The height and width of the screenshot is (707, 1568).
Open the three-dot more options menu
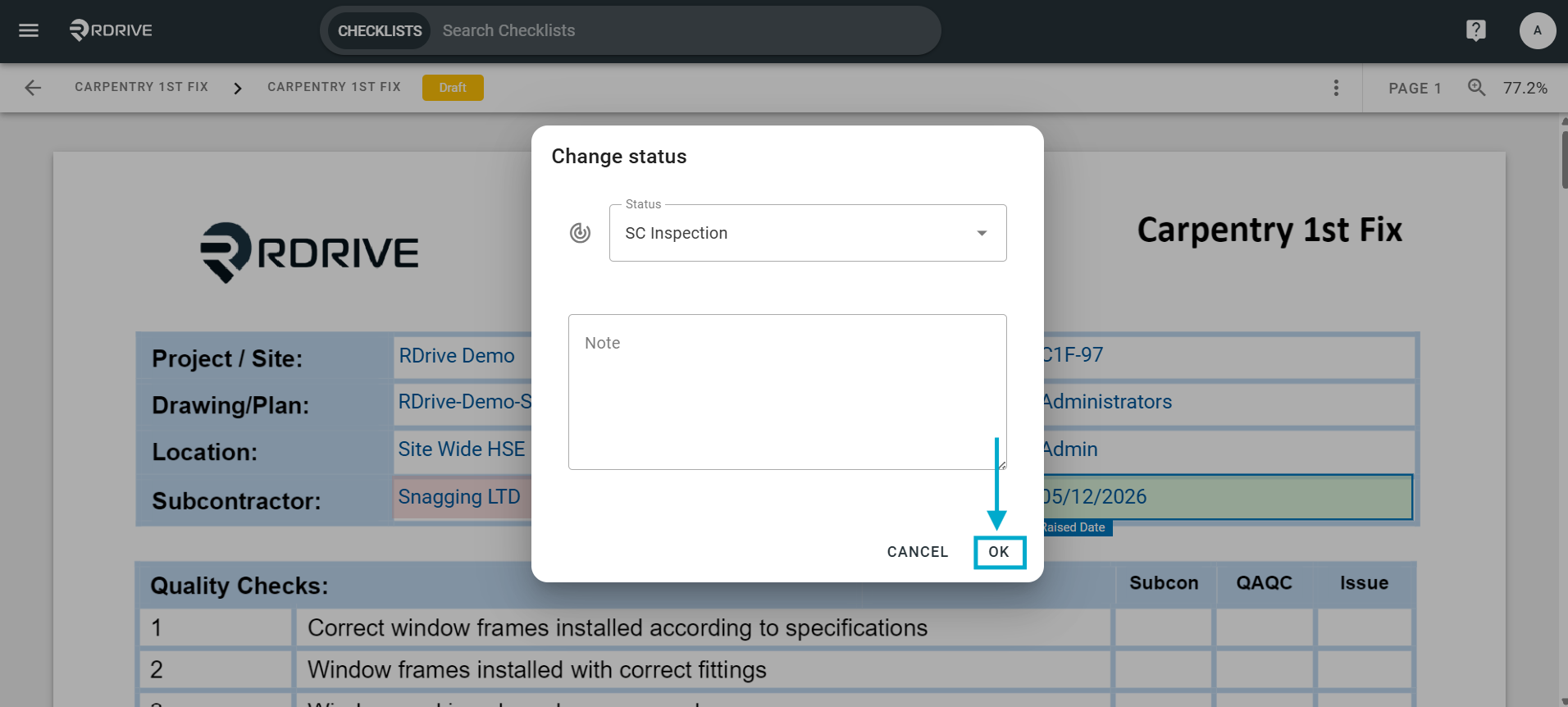1336,88
